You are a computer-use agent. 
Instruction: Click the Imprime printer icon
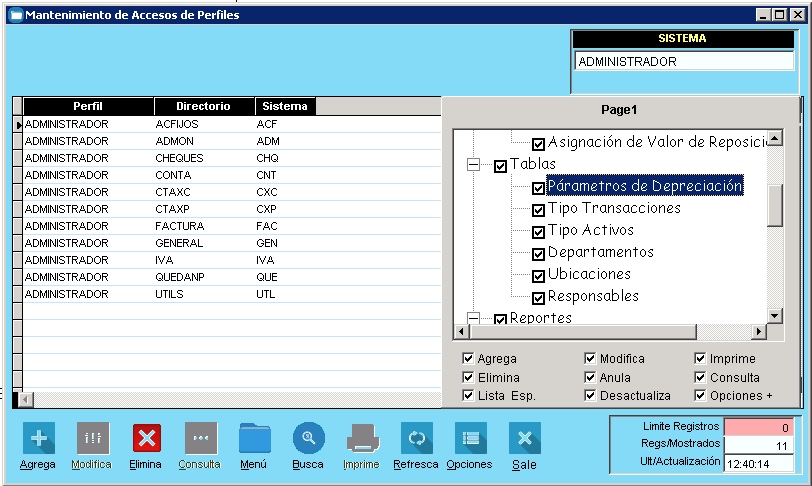click(362, 438)
